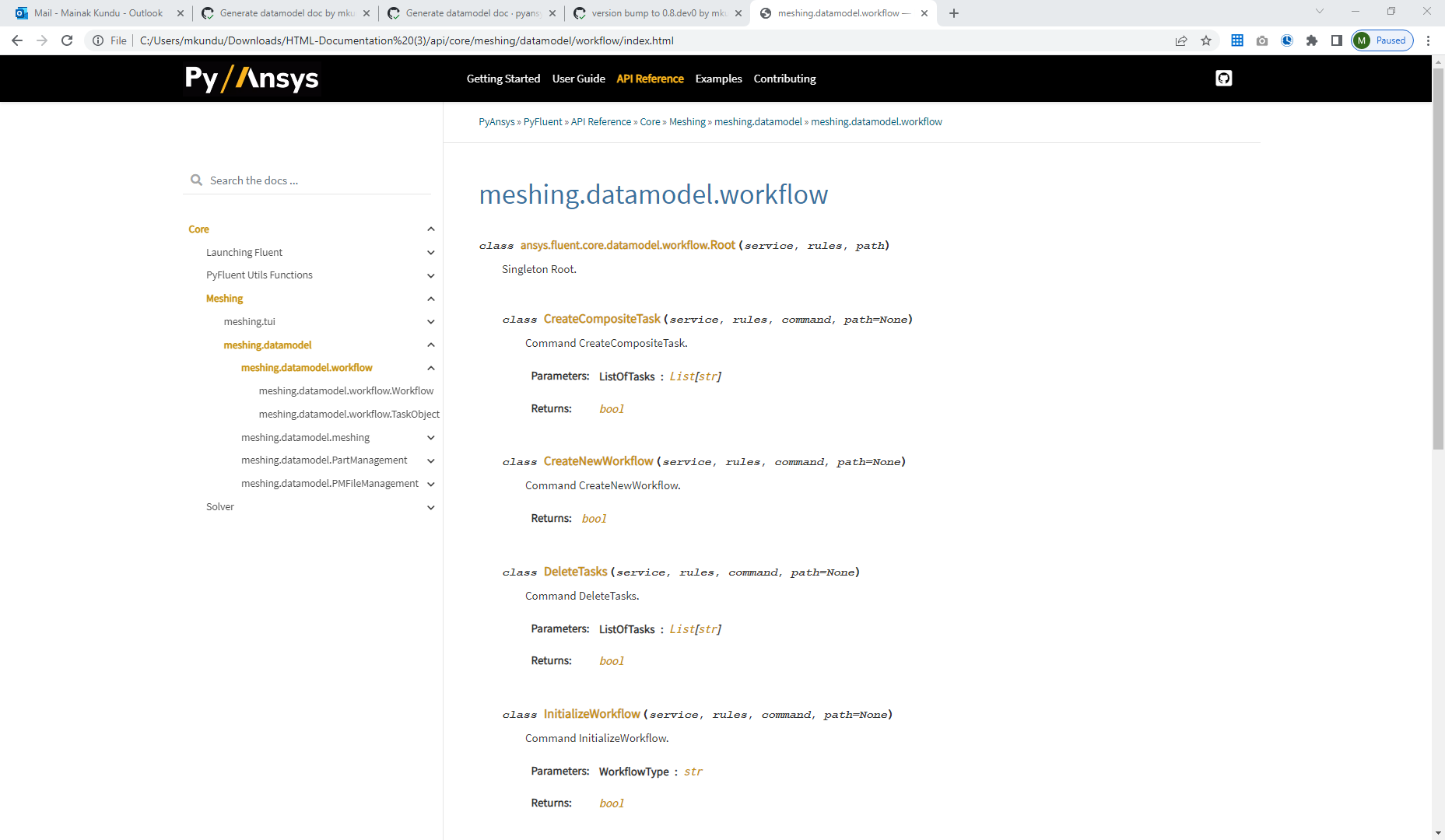The height and width of the screenshot is (840, 1445).
Task: Expand PyFluent Utils Functions chevron
Action: [x=431, y=275]
